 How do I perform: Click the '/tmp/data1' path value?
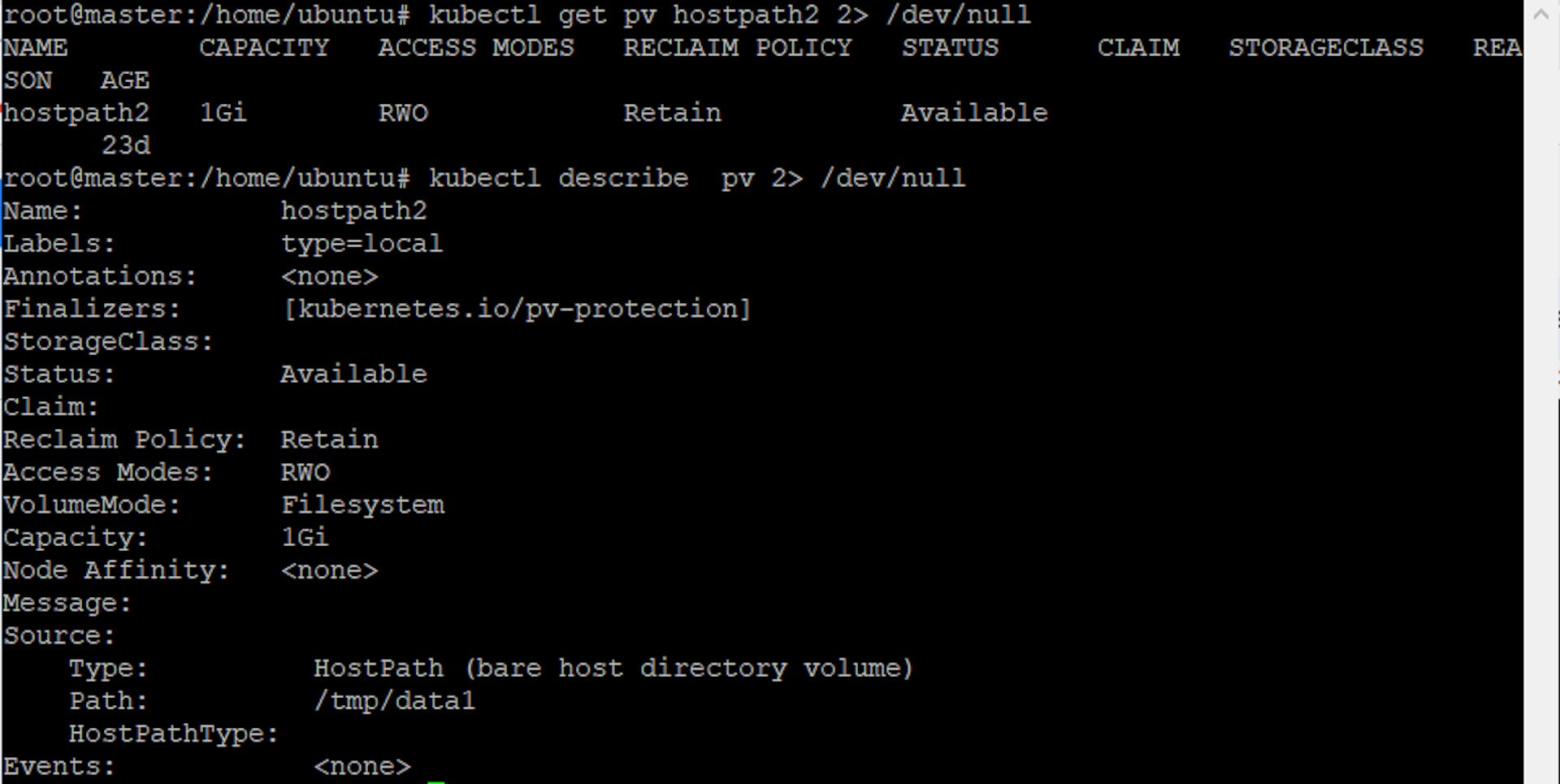[394, 700]
